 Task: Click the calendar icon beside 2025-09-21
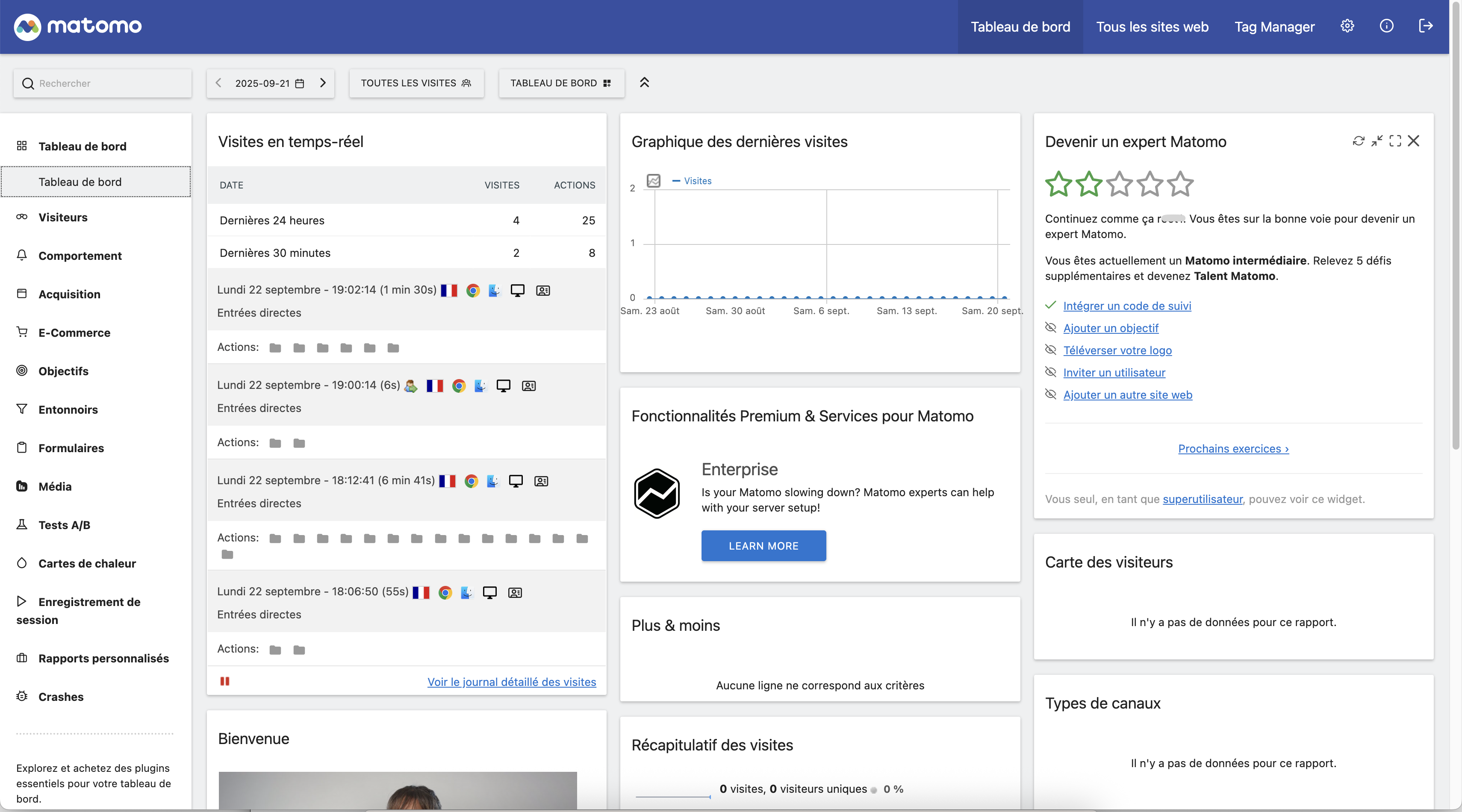click(x=300, y=83)
